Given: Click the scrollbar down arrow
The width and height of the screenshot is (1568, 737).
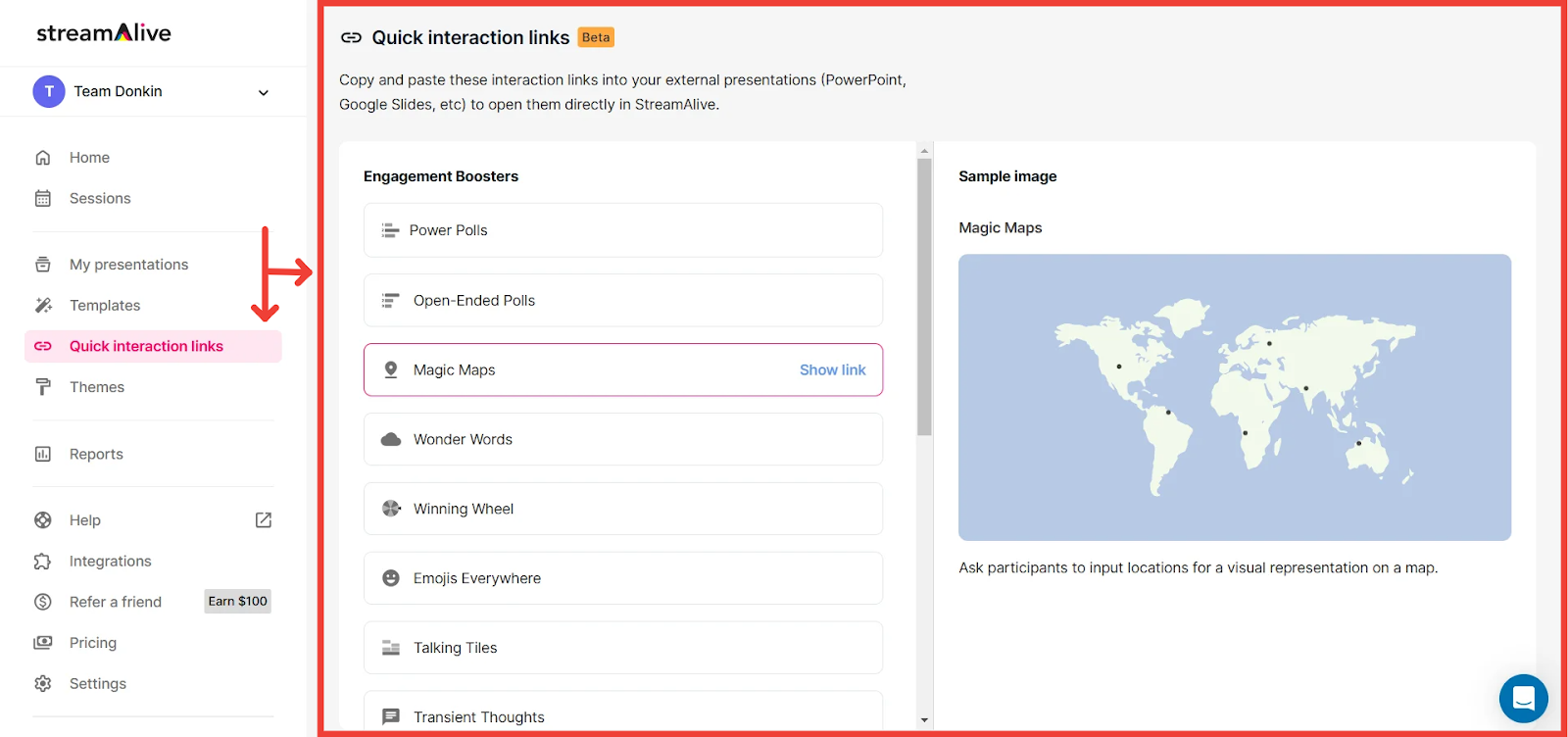Looking at the screenshot, I should [924, 720].
